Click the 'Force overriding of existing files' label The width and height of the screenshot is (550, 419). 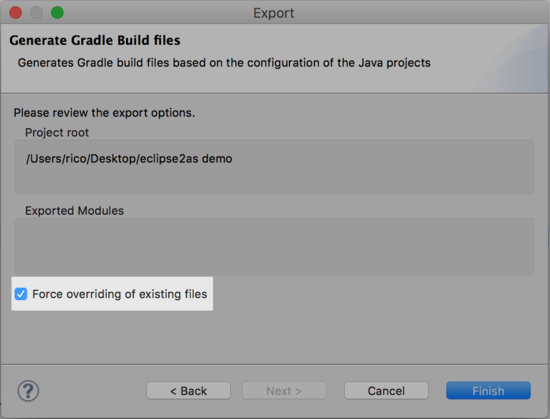120,294
